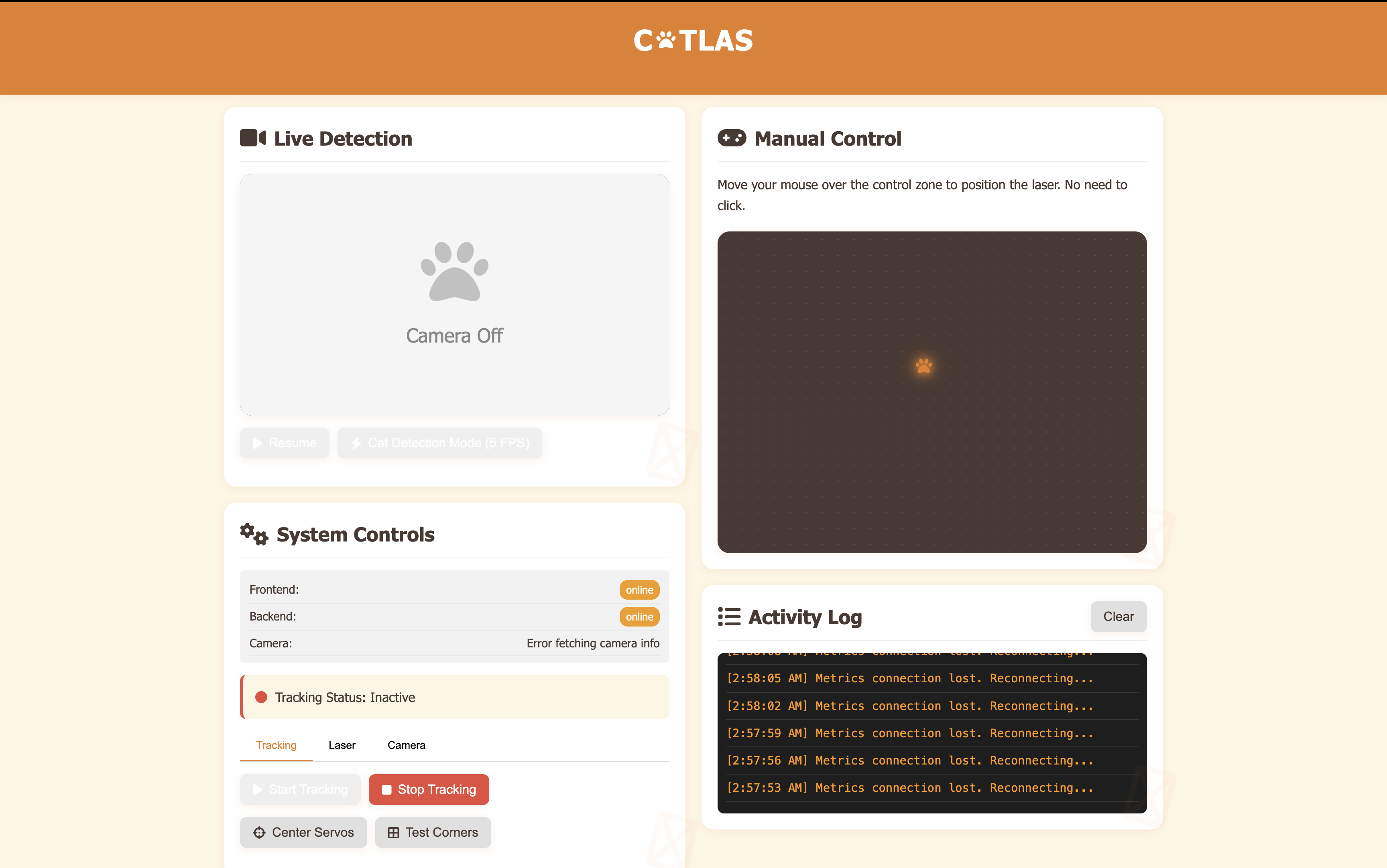Click the video camera icon beside Live Detection
This screenshot has height=868, width=1387.
click(253, 138)
